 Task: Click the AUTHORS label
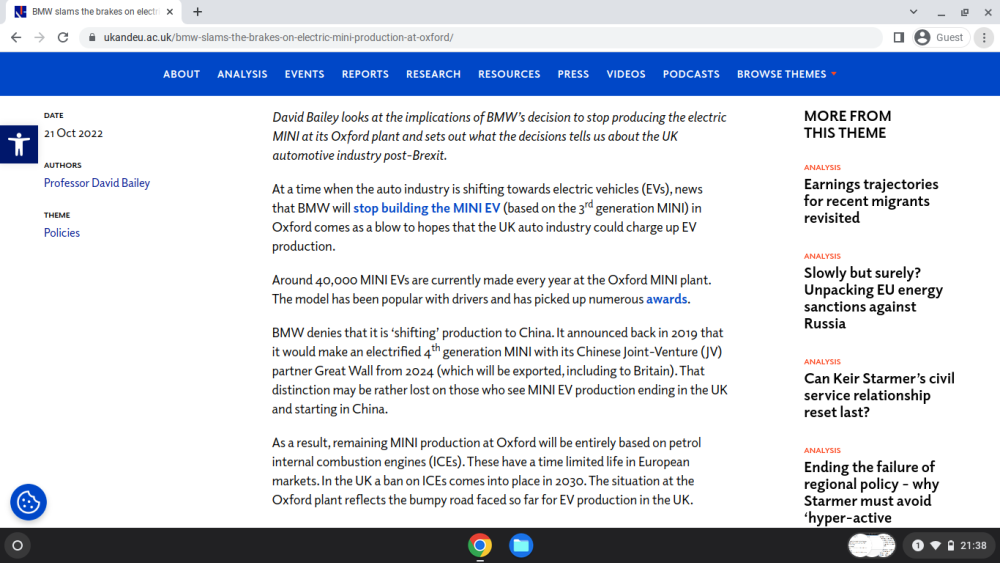pyautogui.click(x=62, y=165)
